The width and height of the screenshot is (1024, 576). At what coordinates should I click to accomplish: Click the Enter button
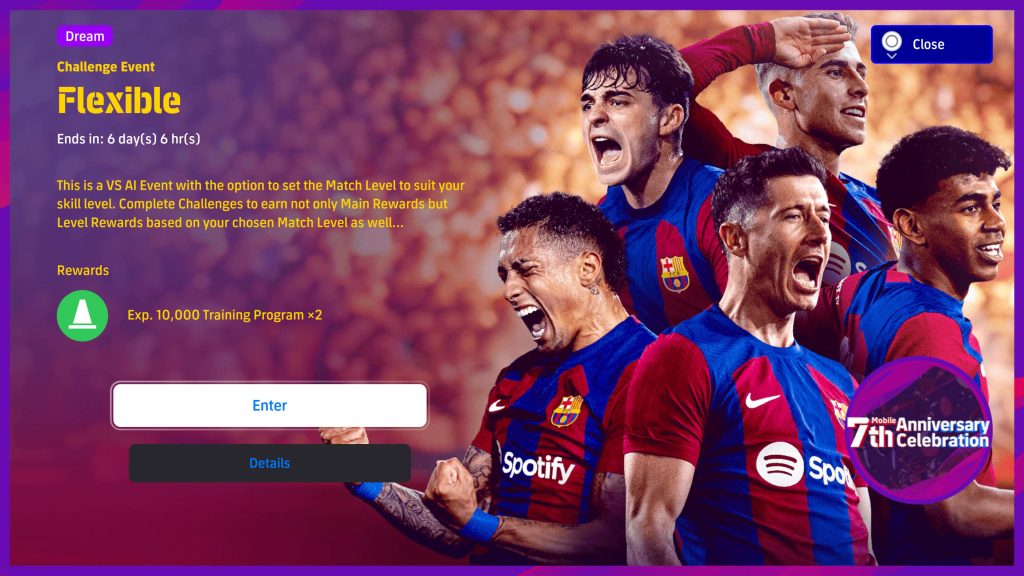click(x=269, y=406)
